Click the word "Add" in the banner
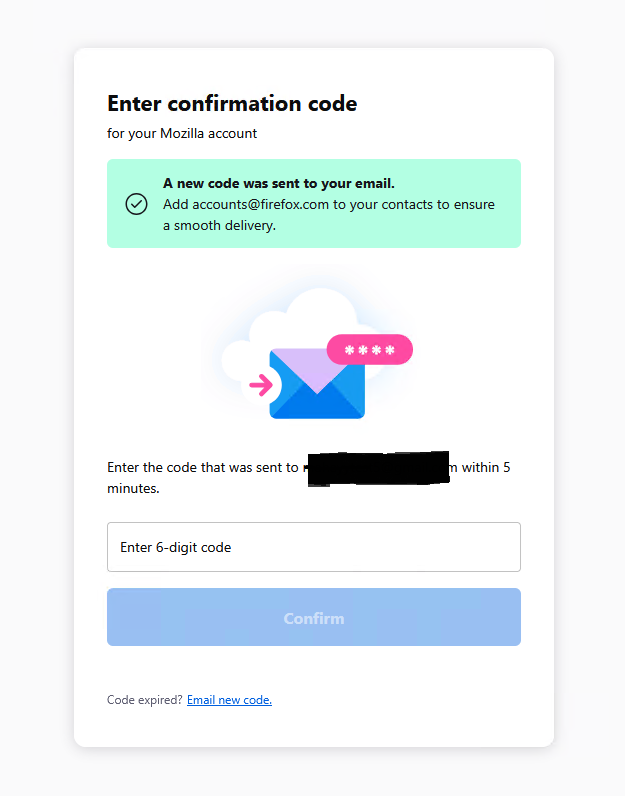This screenshot has width=625, height=796. pos(176,204)
